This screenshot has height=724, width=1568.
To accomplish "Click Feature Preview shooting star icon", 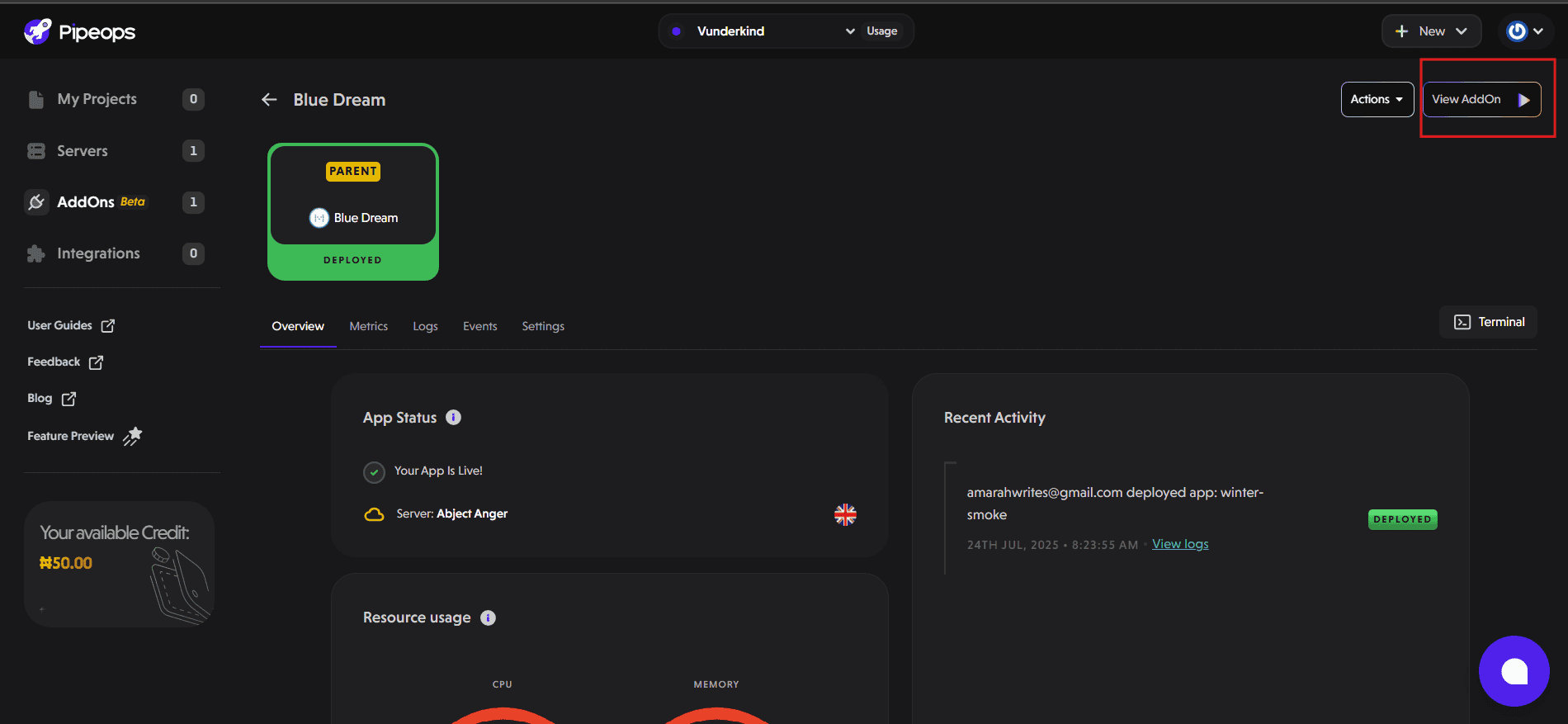I will [133, 436].
